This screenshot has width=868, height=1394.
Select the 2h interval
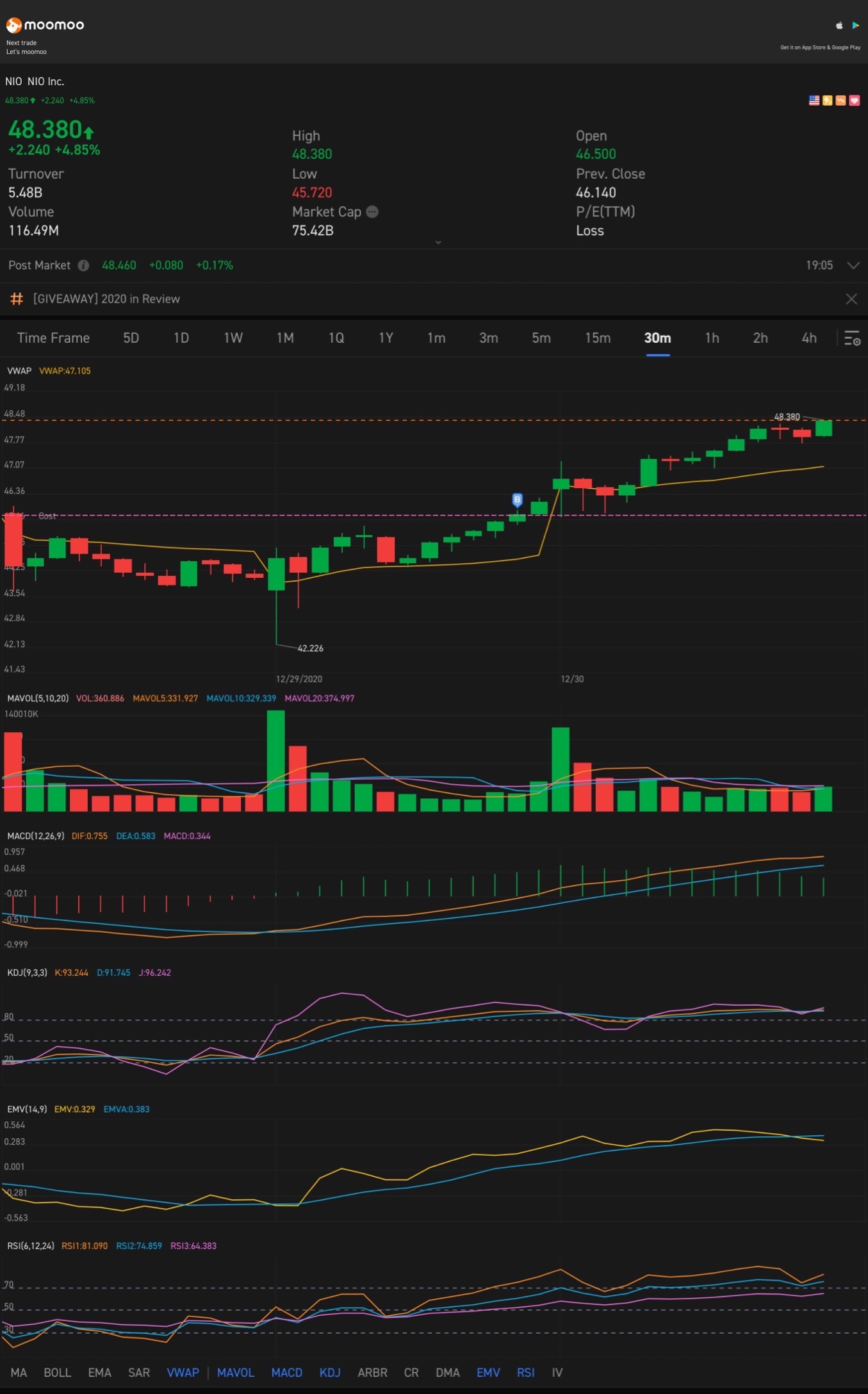pos(760,338)
